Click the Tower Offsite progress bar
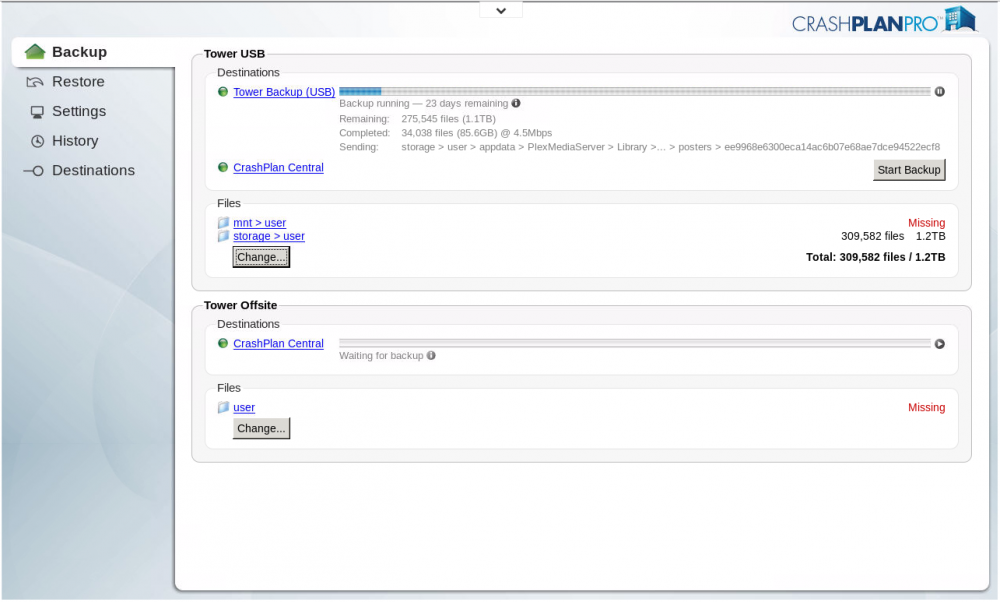Viewport: 1000px width, 602px height. coord(635,343)
